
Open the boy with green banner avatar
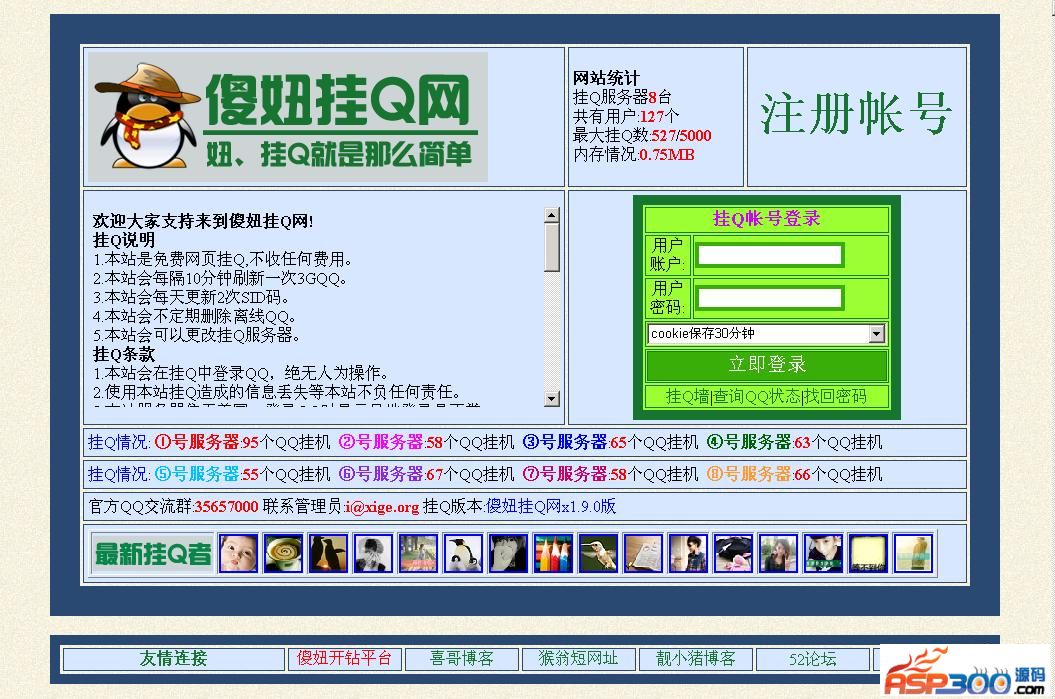[824, 554]
